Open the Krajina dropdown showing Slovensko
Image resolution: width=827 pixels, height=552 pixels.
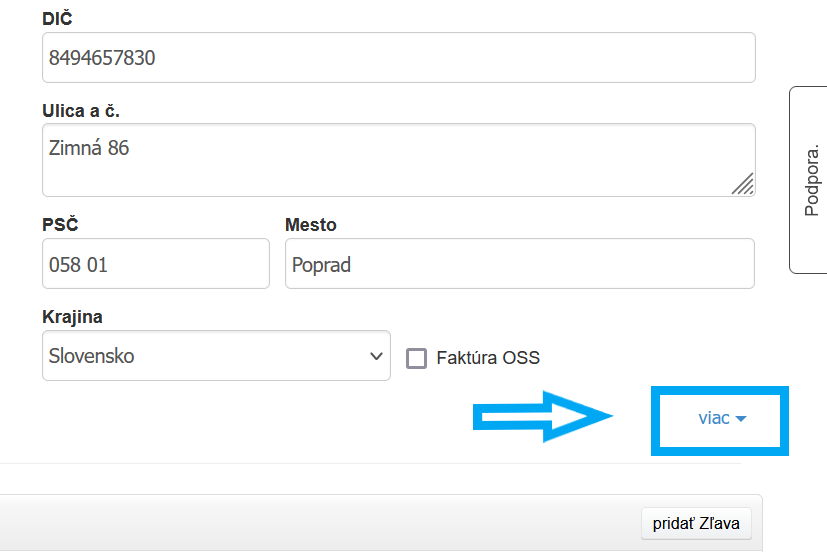(216, 356)
